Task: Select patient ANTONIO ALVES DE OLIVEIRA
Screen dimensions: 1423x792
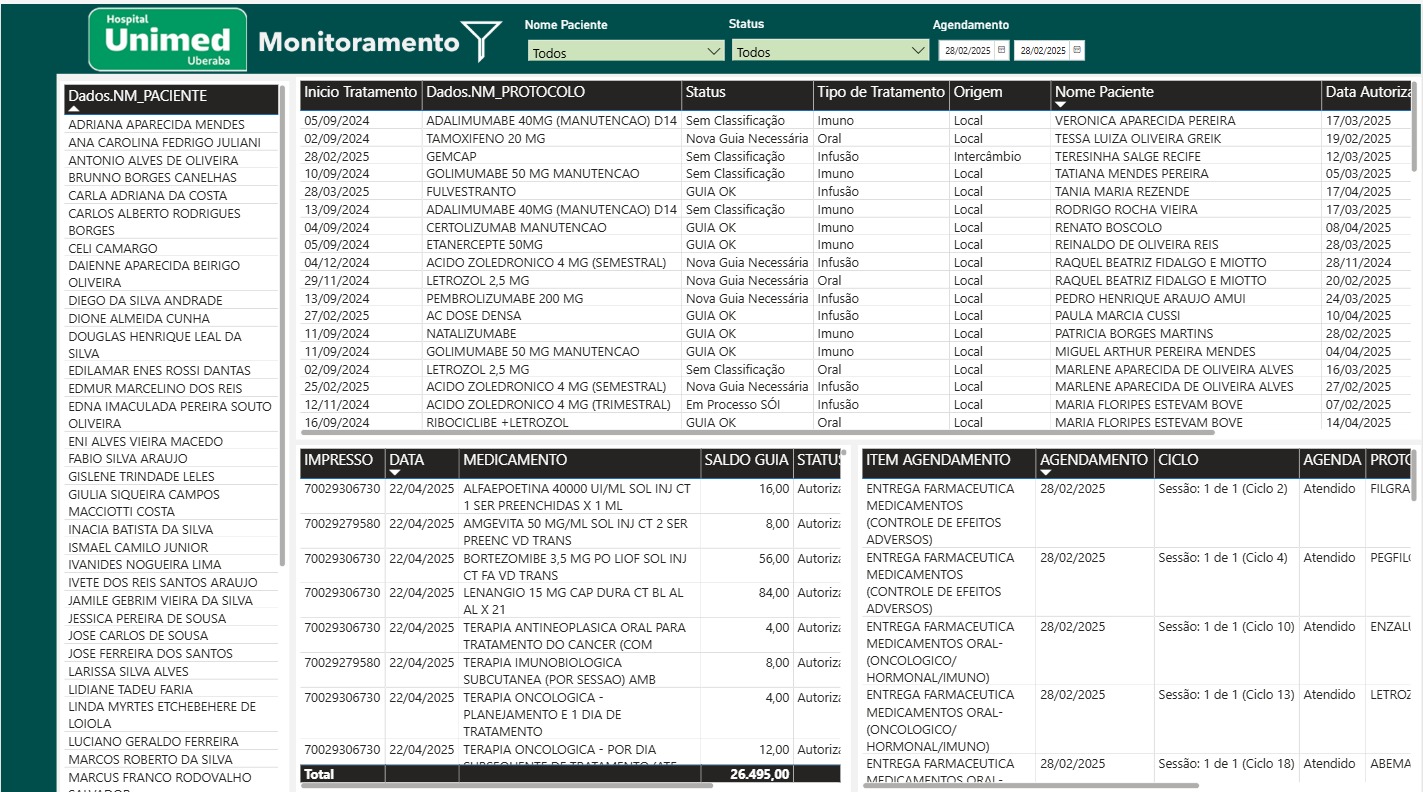Action: point(153,160)
